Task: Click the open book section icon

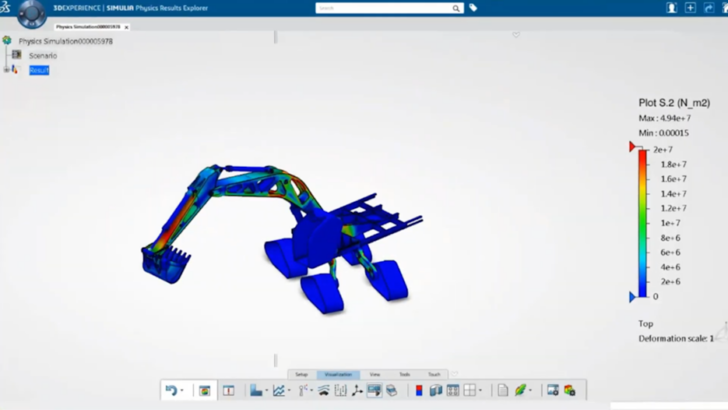Action: (436, 390)
